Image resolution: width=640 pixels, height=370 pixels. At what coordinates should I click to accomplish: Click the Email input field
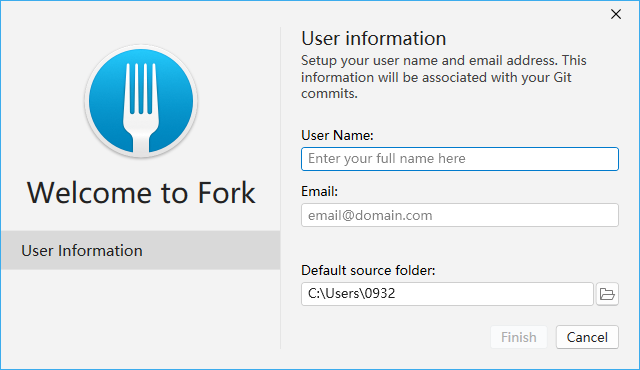[460, 215]
